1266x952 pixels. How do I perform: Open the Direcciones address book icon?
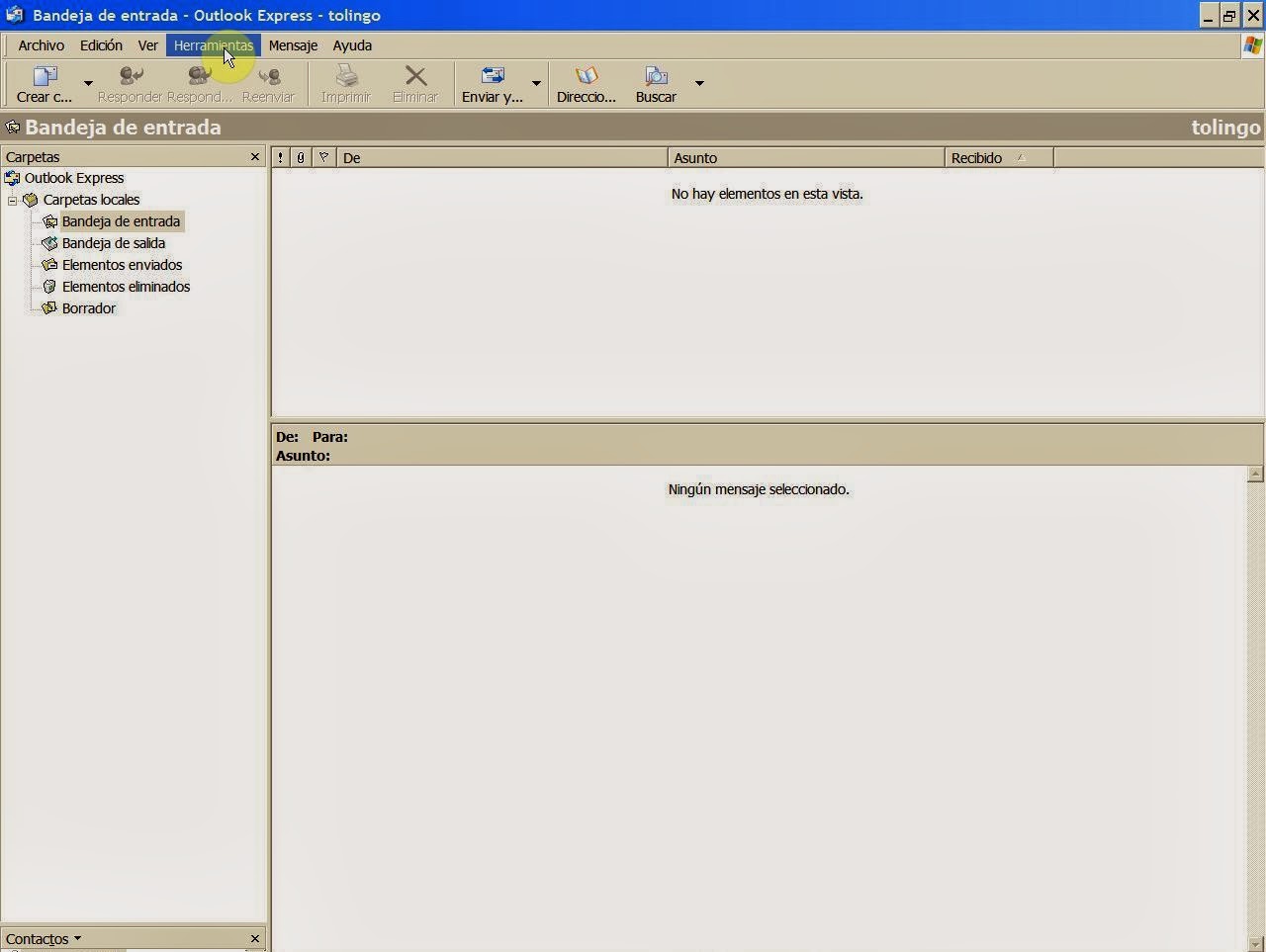coord(587,76)
